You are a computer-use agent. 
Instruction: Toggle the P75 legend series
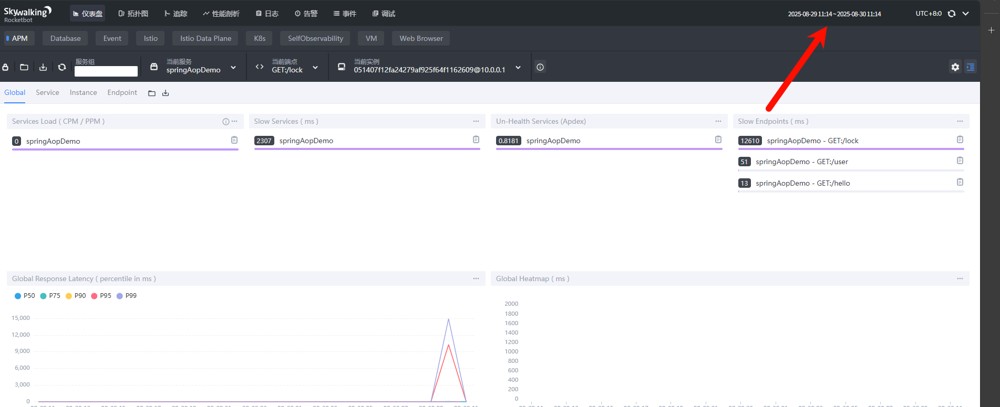(x=50, y=296)
